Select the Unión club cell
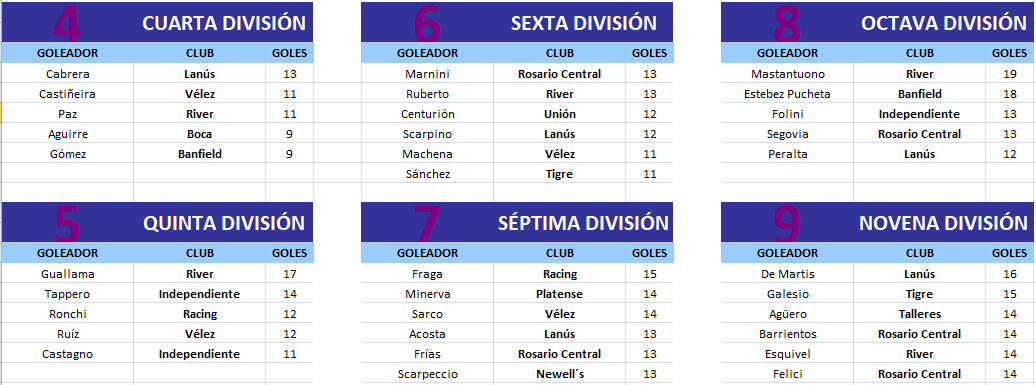Screen dimensions: 1036x385 [x=560, y=114]
